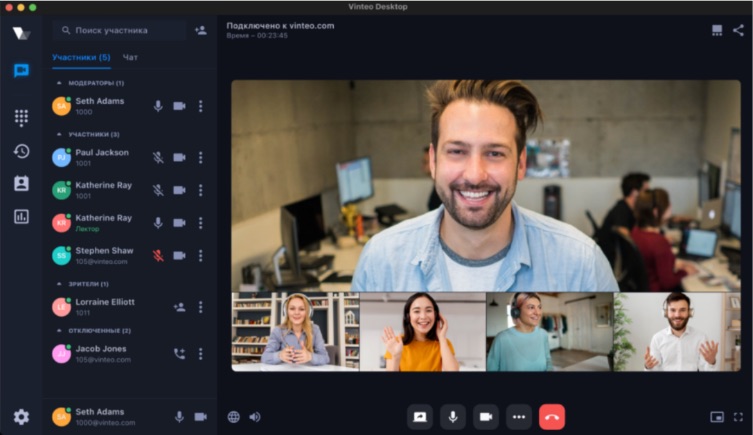The image size is (753, 435).
Task: Select Paul Jackson participant row
Action: tap(130, 157)
